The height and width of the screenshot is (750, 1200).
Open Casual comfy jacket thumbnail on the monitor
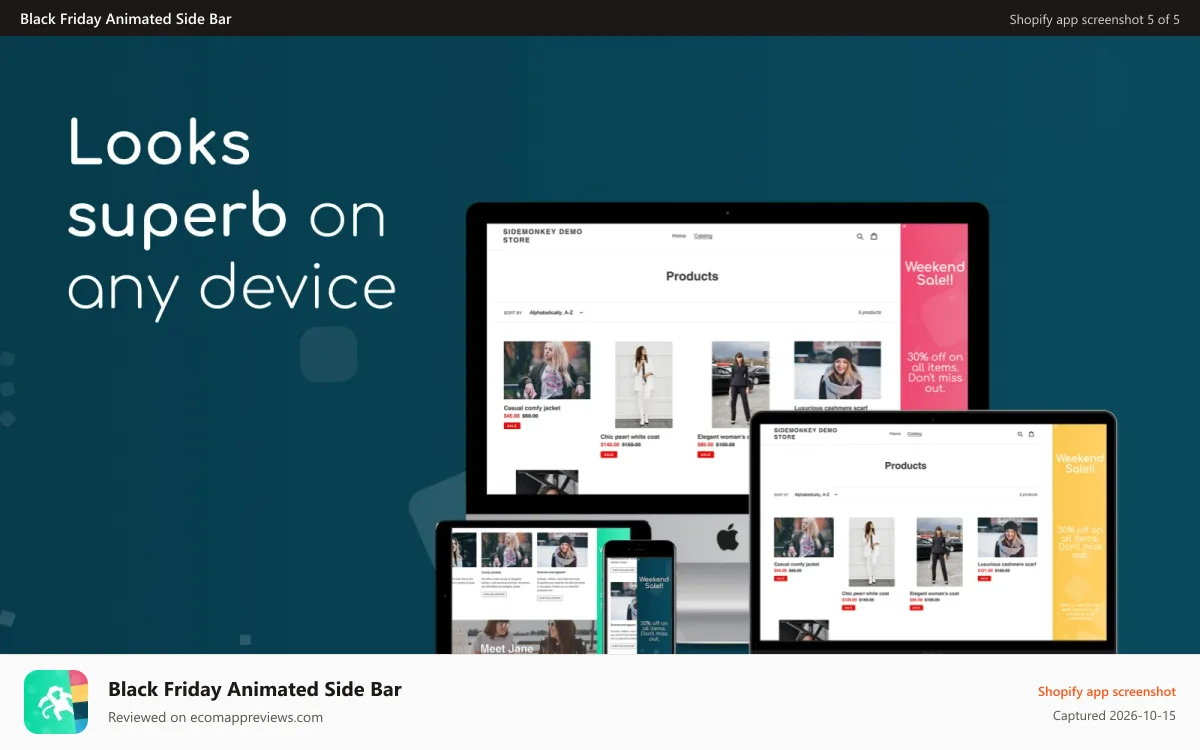click(547, 370)
